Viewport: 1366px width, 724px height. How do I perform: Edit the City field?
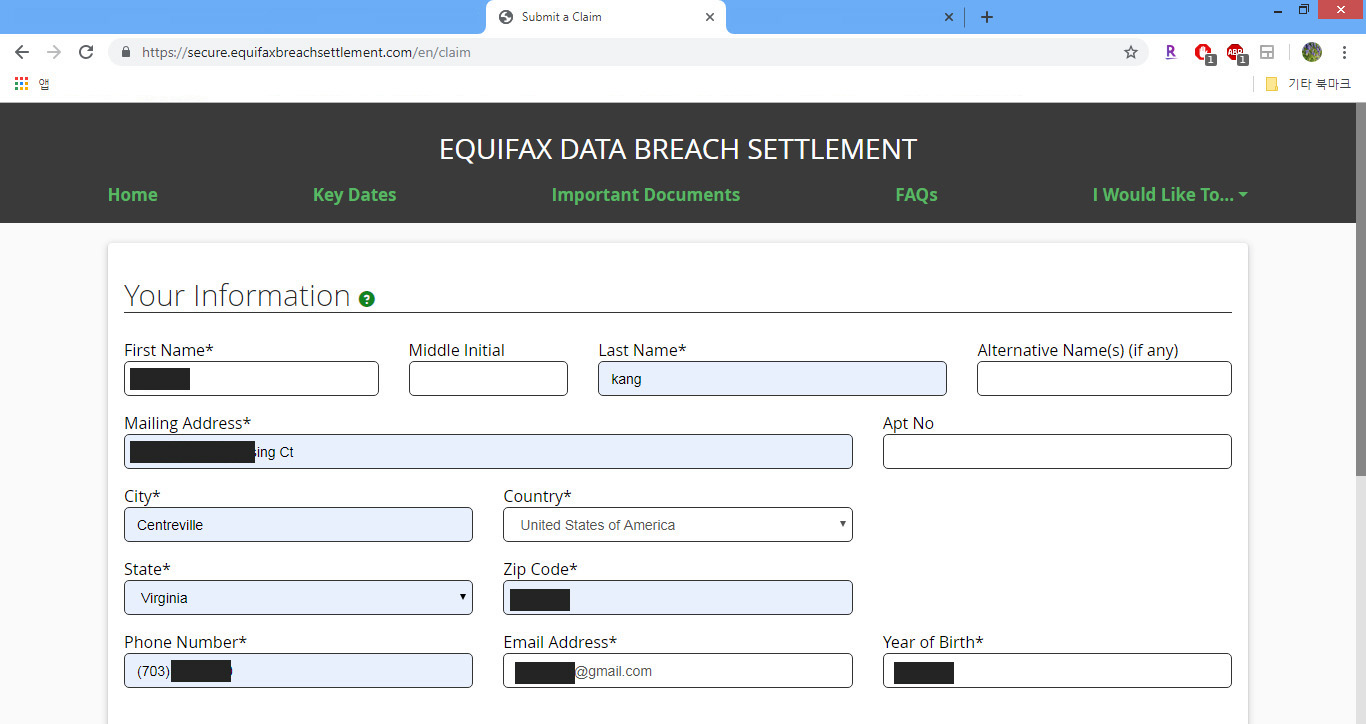[298, 525]
